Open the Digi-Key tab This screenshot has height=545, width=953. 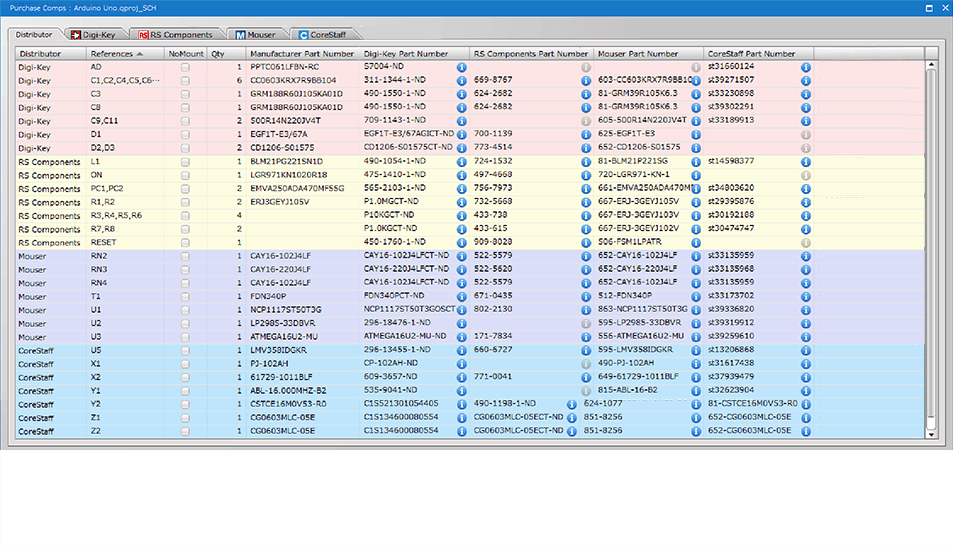pyautogui.click(x=93, y=35)
